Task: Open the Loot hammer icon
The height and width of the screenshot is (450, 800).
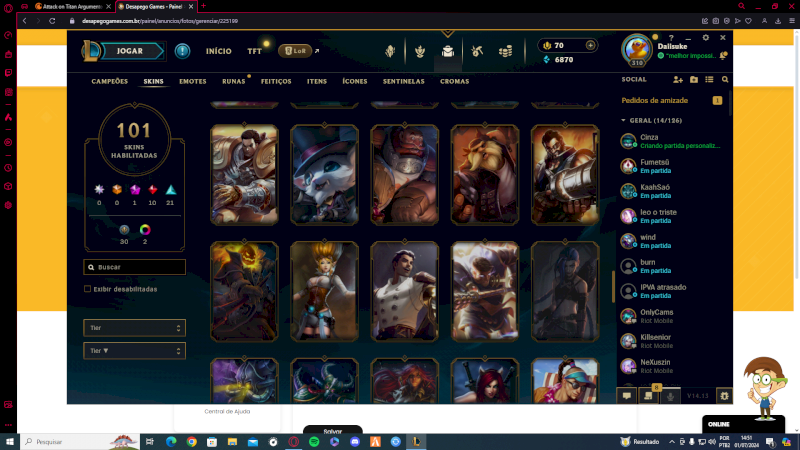Action: coord(477,51)
